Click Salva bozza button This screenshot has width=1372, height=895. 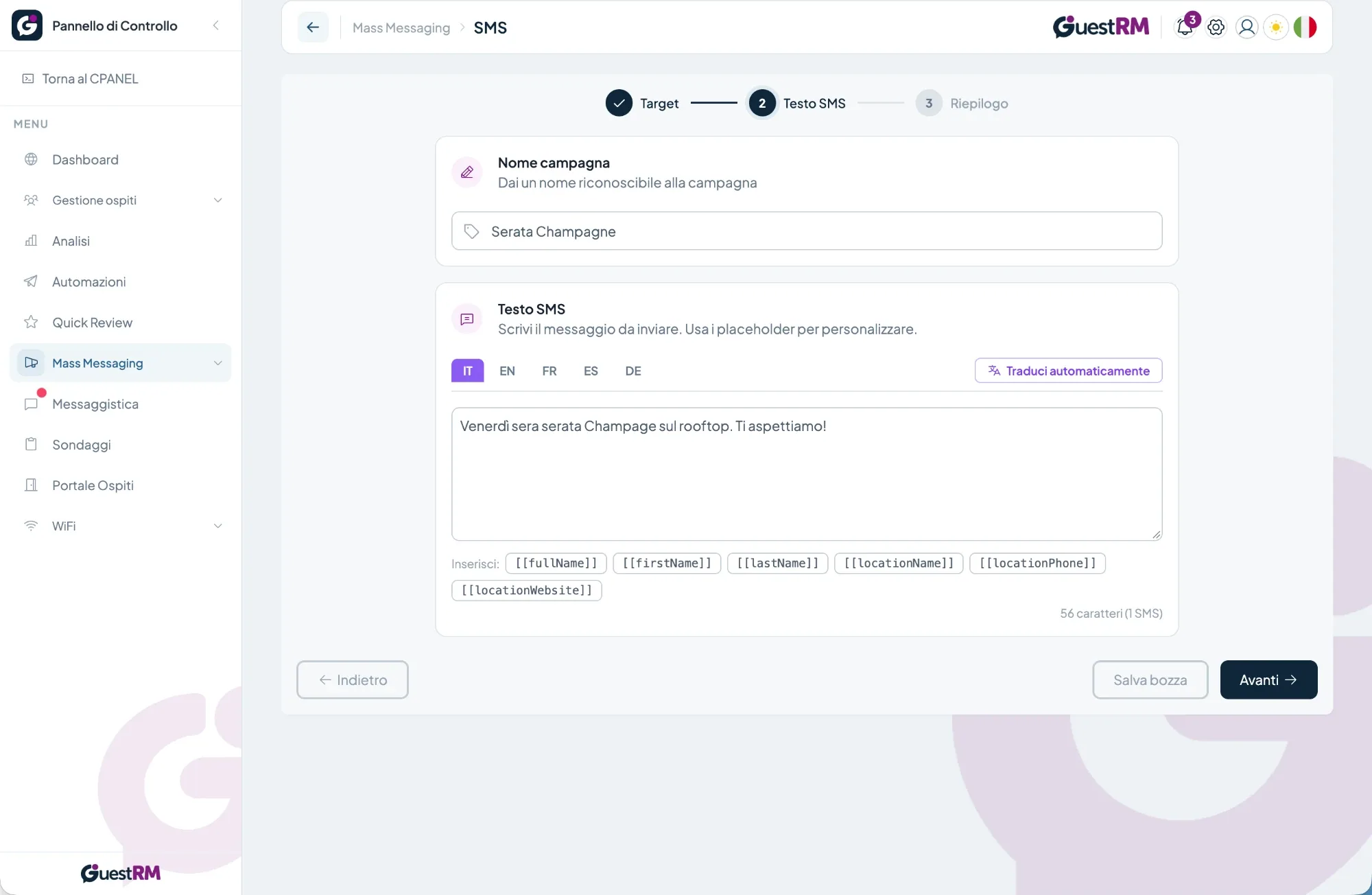[1150, 679]
